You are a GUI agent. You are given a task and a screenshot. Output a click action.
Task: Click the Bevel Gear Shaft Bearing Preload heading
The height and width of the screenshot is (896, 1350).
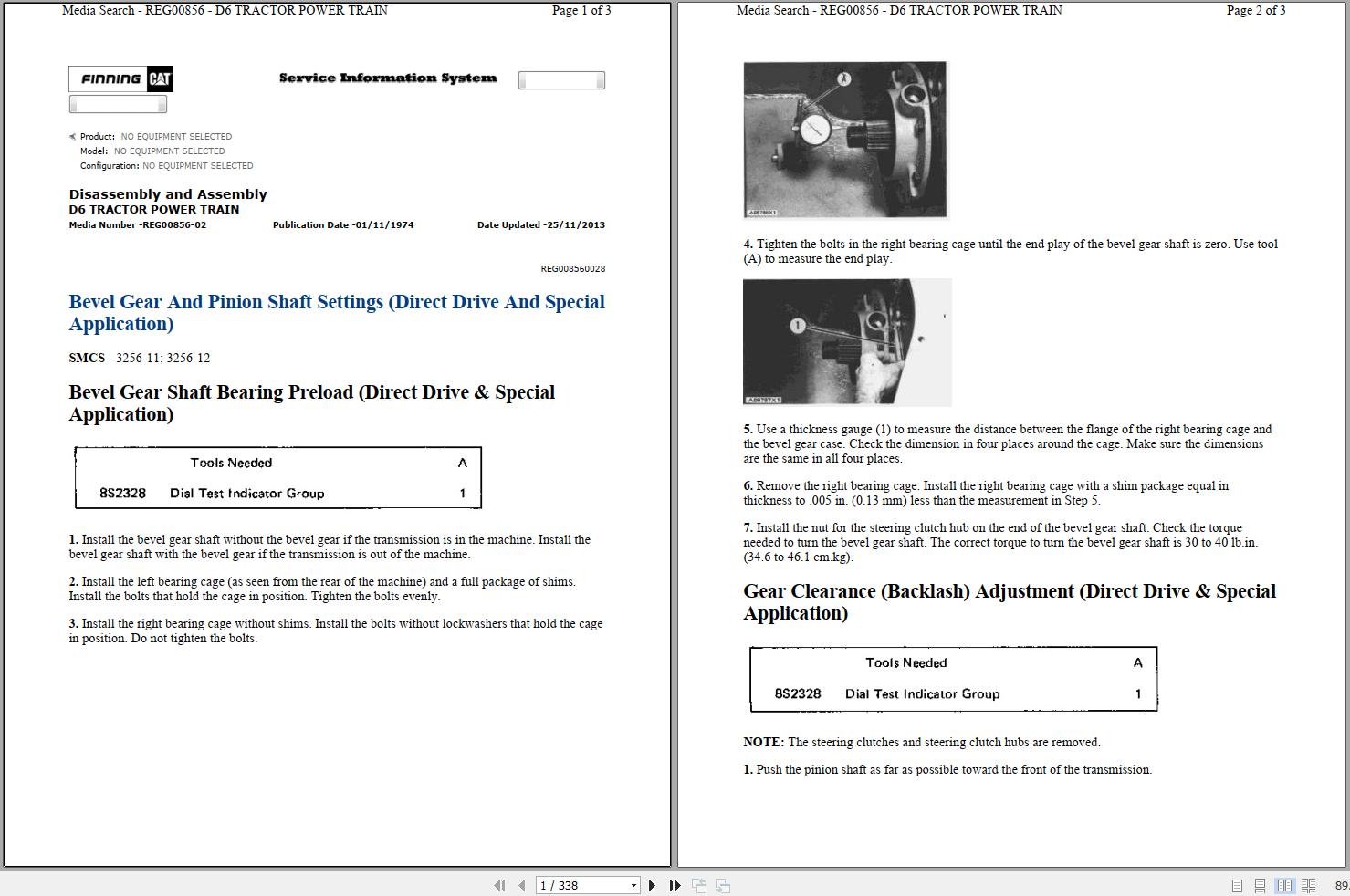(312, 403)
